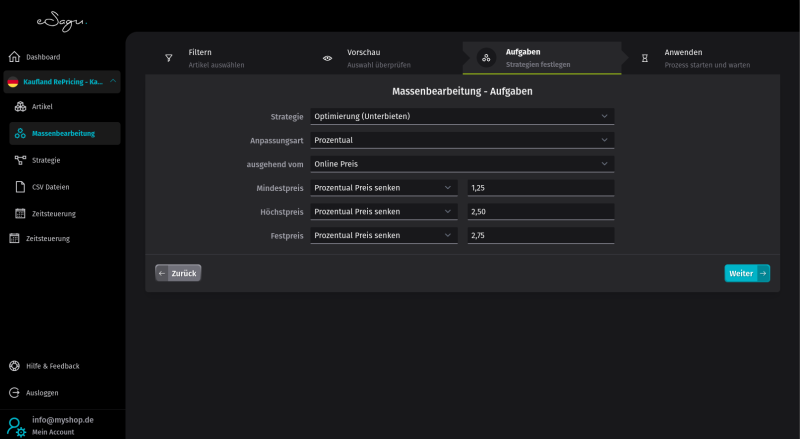Go to the Filtern step
This screenshot has width=800, height=439.
(225, 58)
